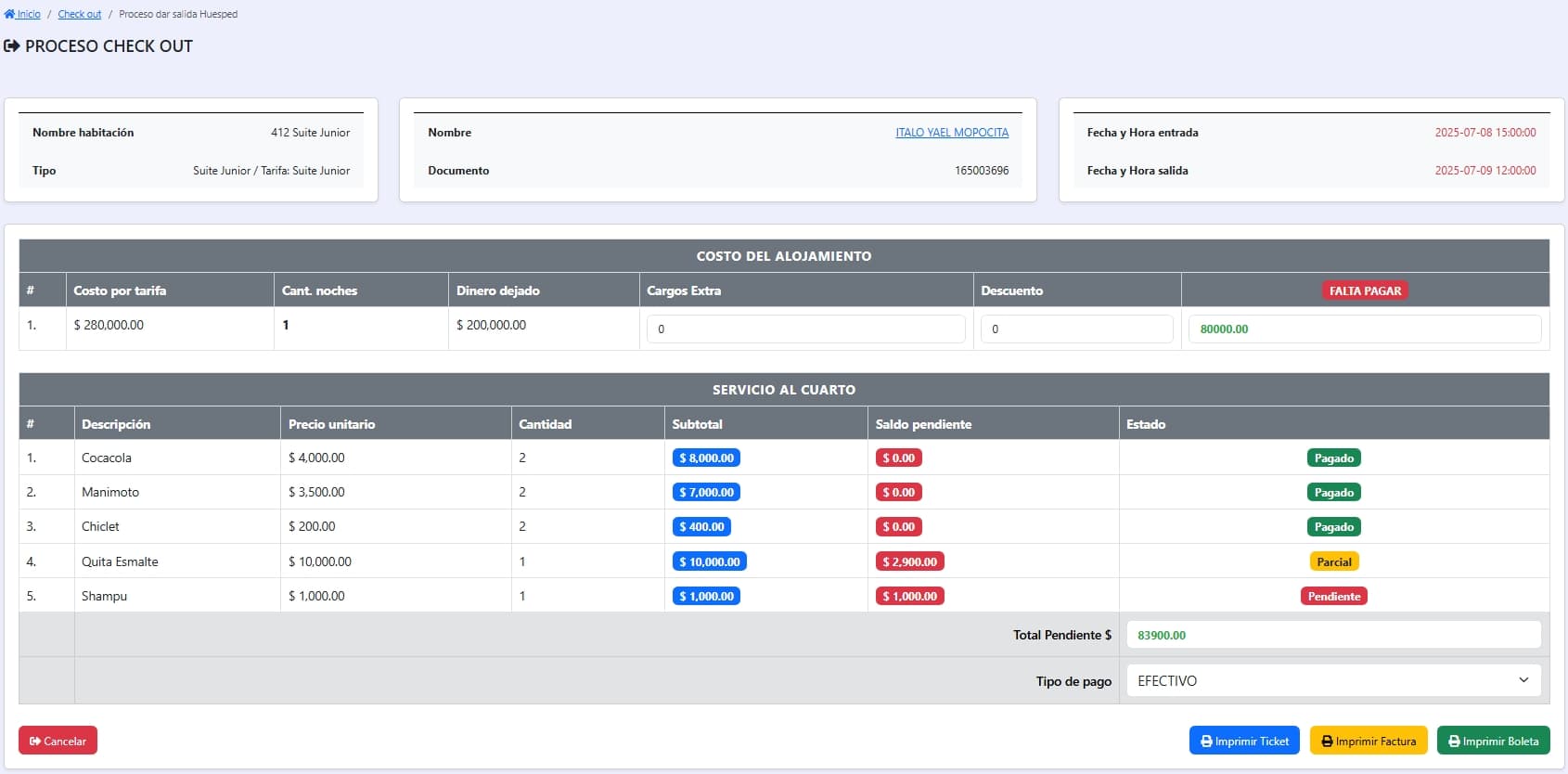Click the chevron arrow of EFECTIVO selector

1523,680
